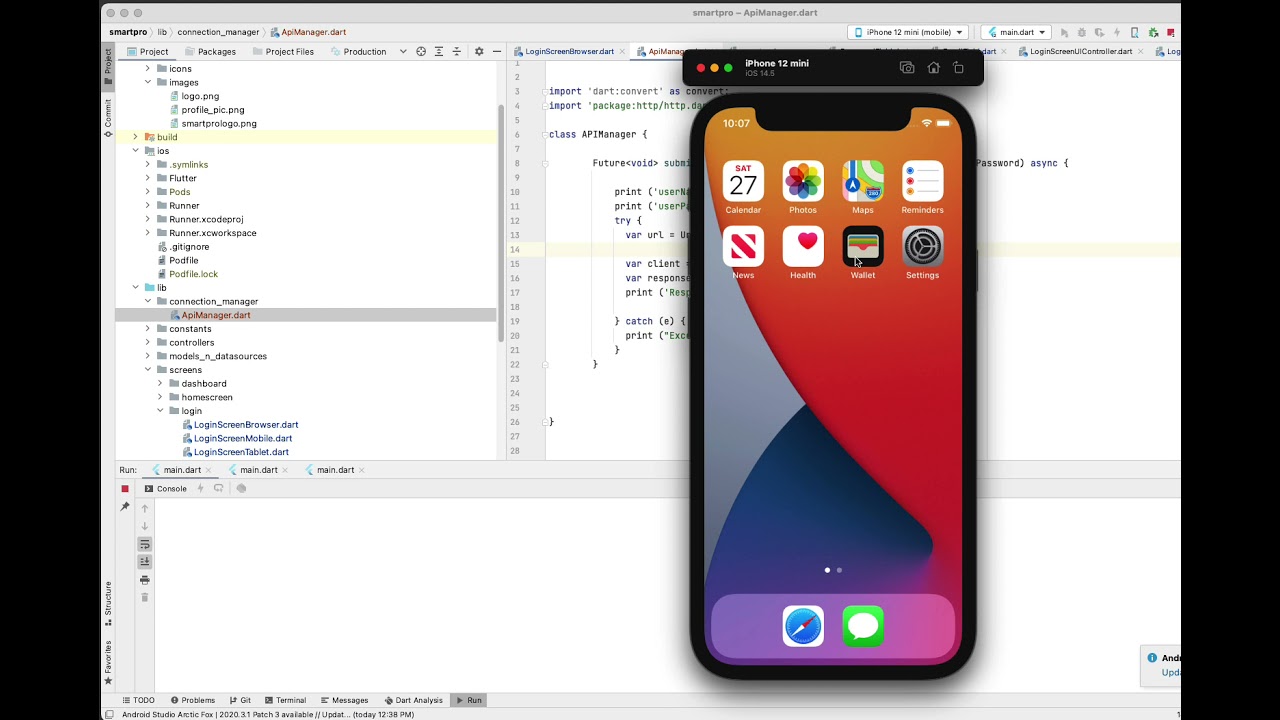Screen dimensions: 1280x720
Task: Collapse the lib folder
Action: click(136, 288)
